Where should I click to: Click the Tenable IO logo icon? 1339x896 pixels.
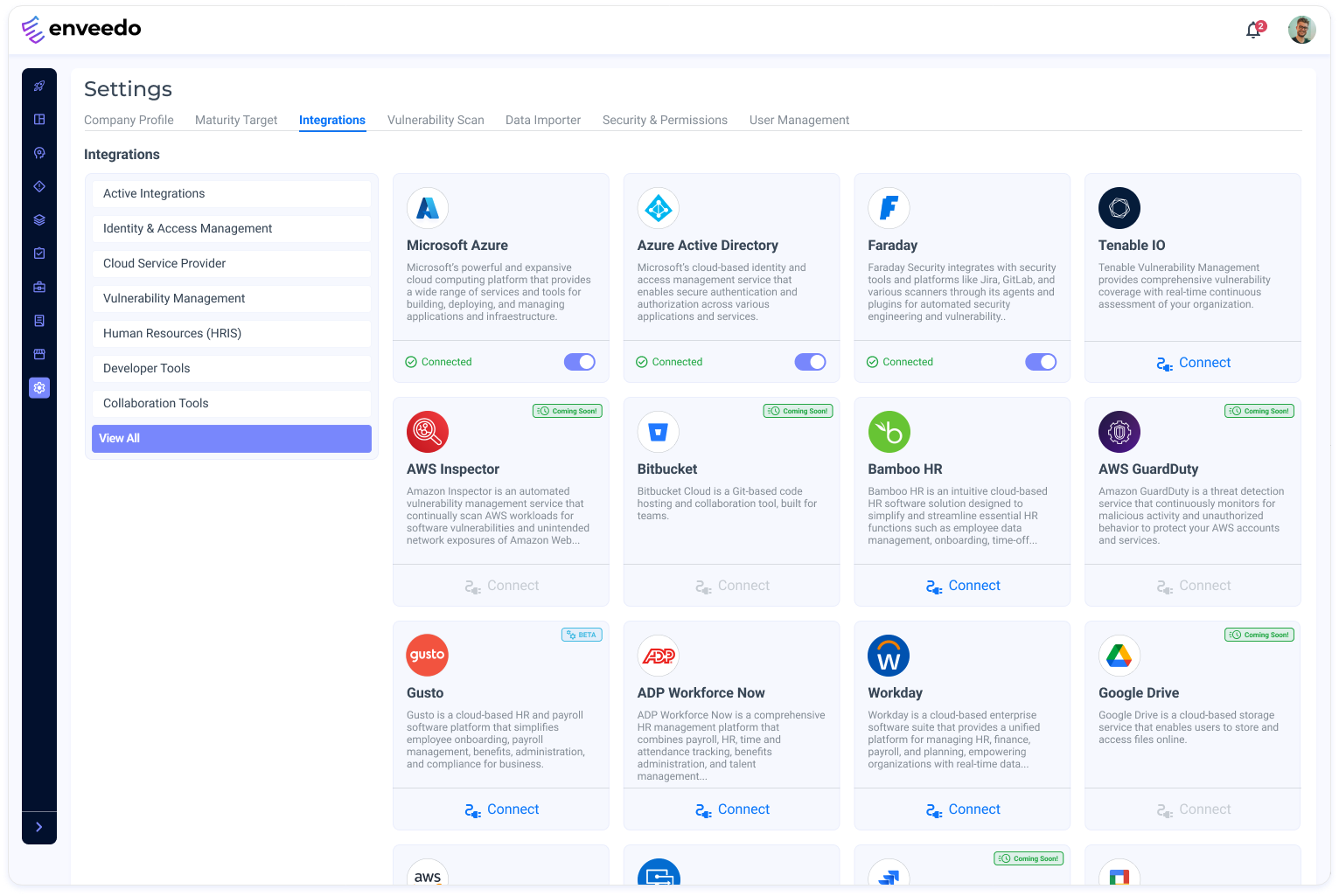1119,208
